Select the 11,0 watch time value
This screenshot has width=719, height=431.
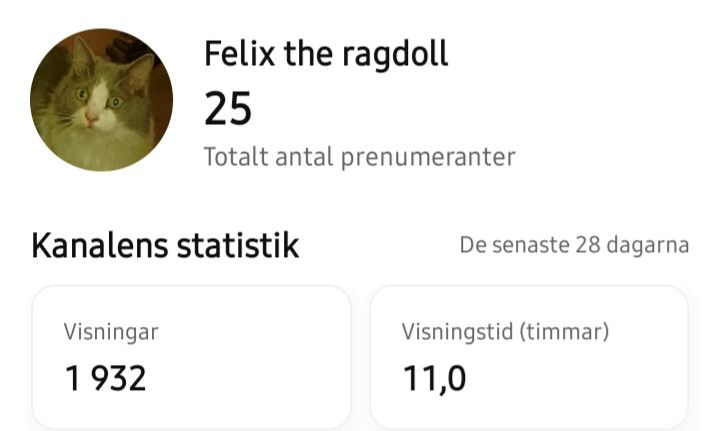434,378
